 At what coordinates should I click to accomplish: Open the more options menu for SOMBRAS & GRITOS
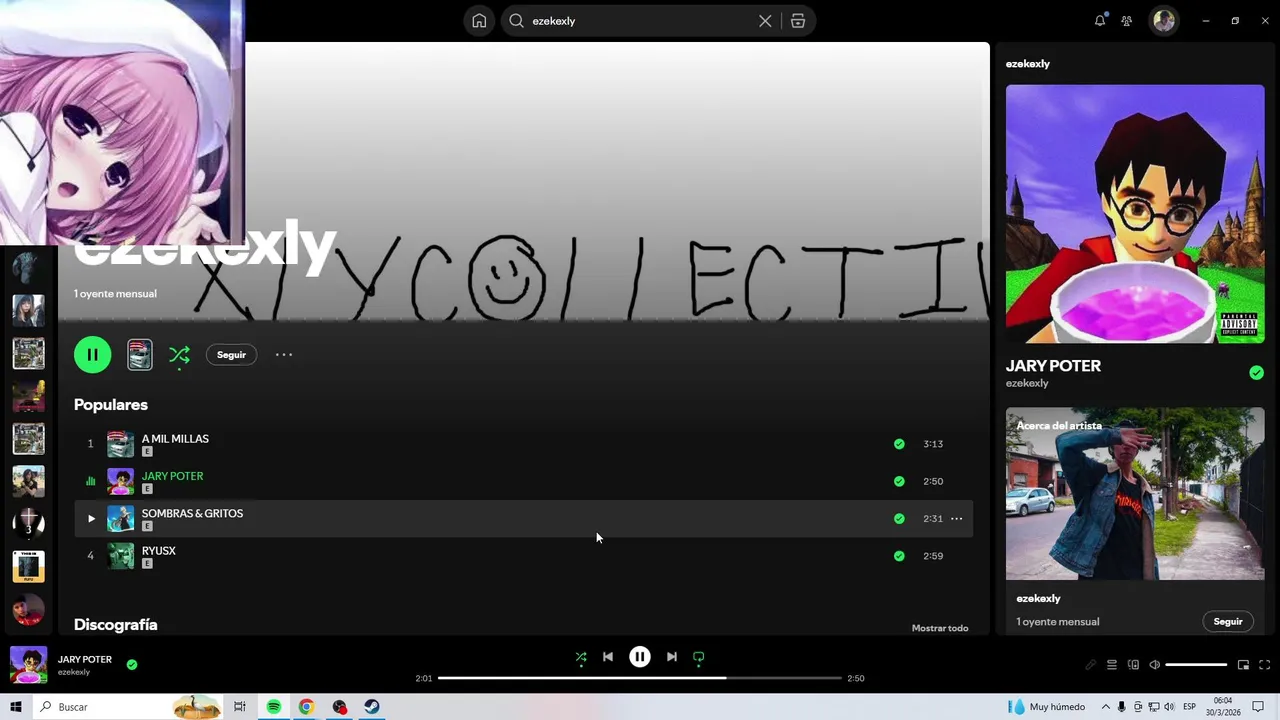click(956, 519)
